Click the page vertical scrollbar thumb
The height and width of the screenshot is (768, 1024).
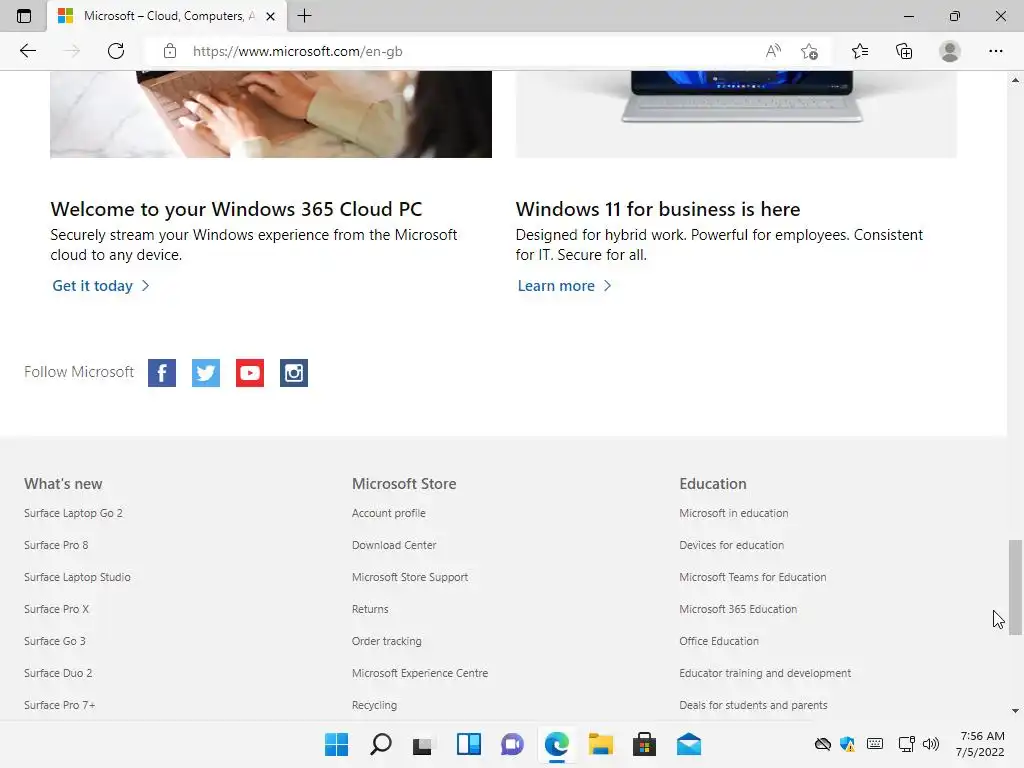click(1015, 587)
